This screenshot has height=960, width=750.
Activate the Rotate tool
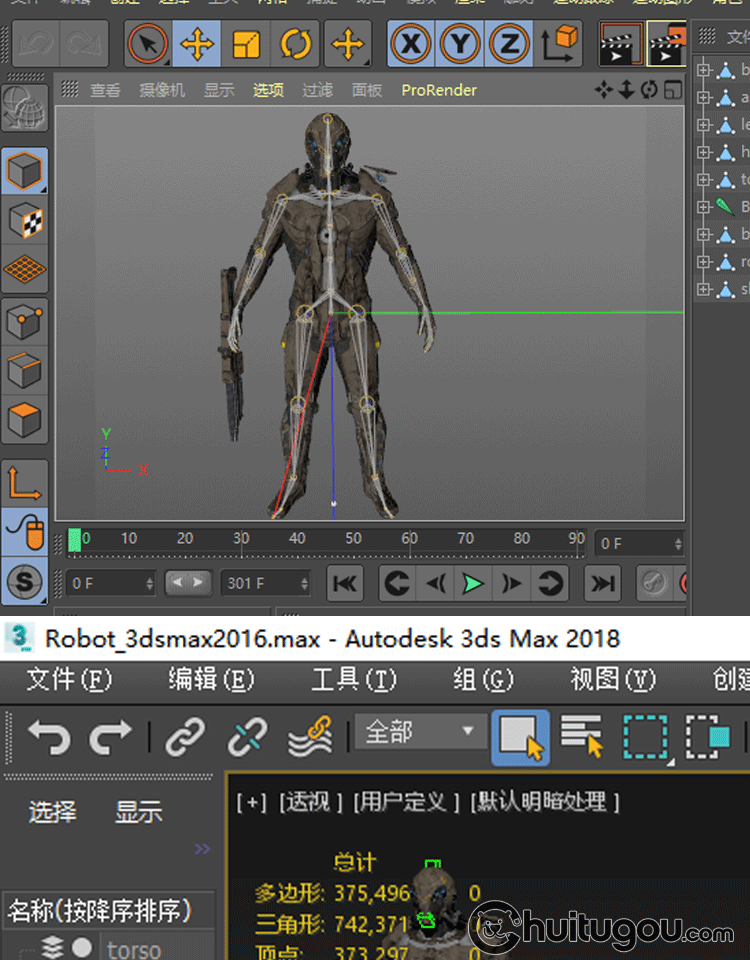click(296, 44)
